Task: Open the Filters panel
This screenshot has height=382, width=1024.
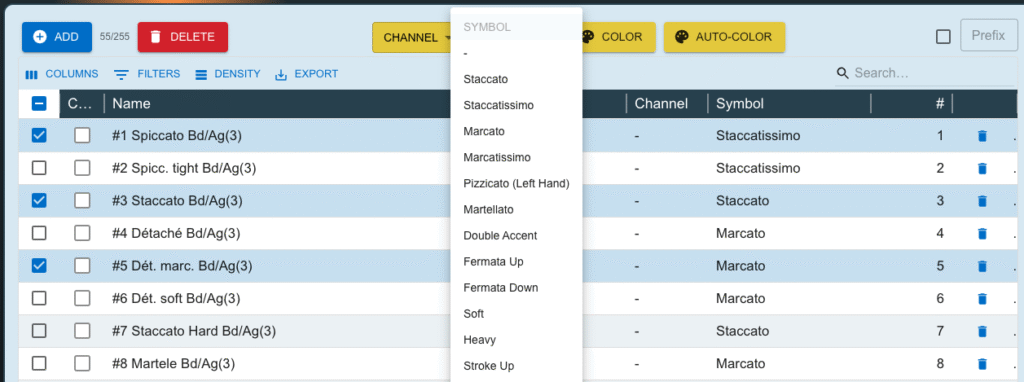Action: click(147, 74)
